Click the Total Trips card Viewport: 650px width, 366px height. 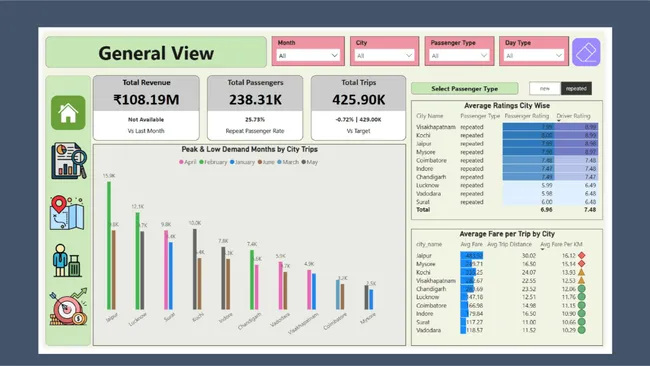(x=359, y=108)
